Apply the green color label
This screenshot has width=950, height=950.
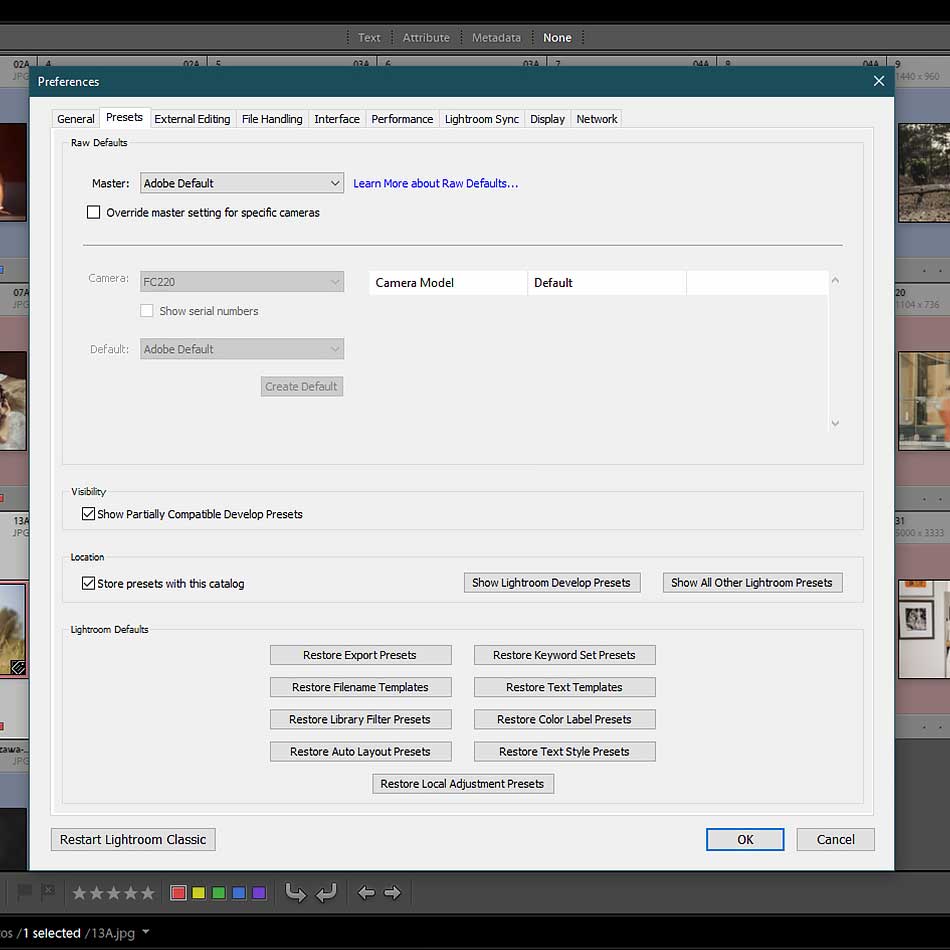[x=219, y=892]
